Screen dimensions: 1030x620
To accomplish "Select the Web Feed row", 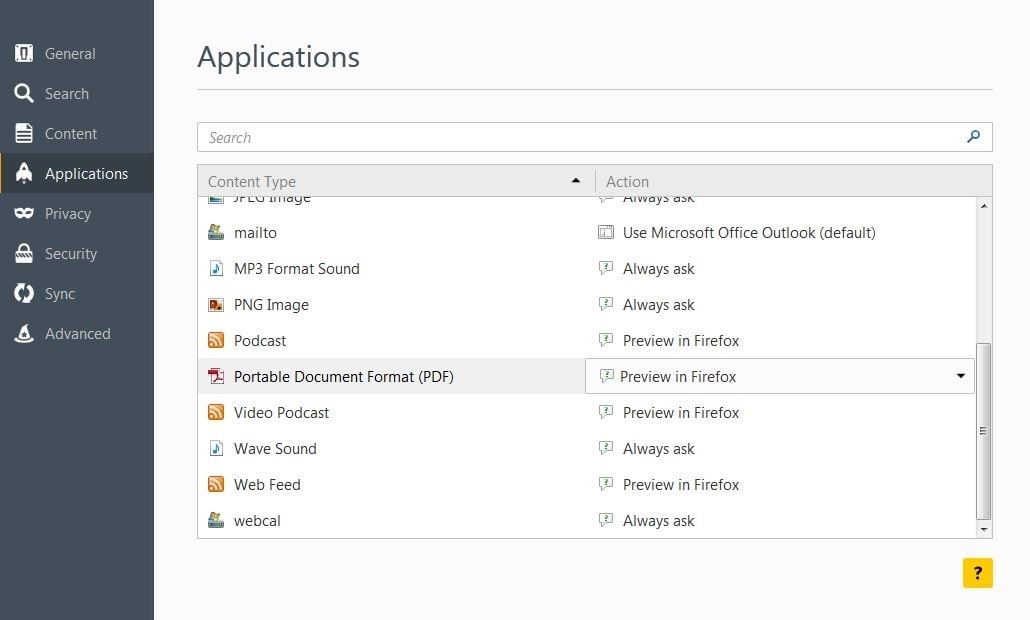I will [x=587, y=485].
